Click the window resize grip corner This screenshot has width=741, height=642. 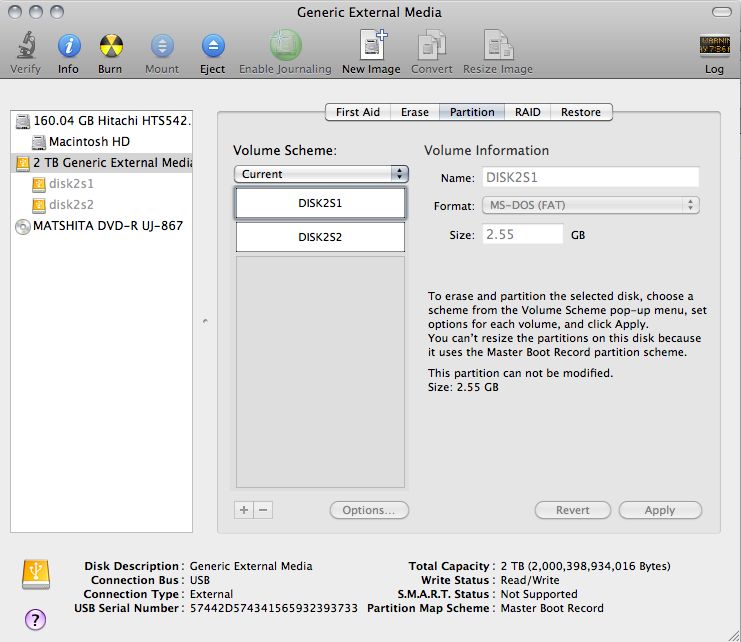click(x=734, y=635)
